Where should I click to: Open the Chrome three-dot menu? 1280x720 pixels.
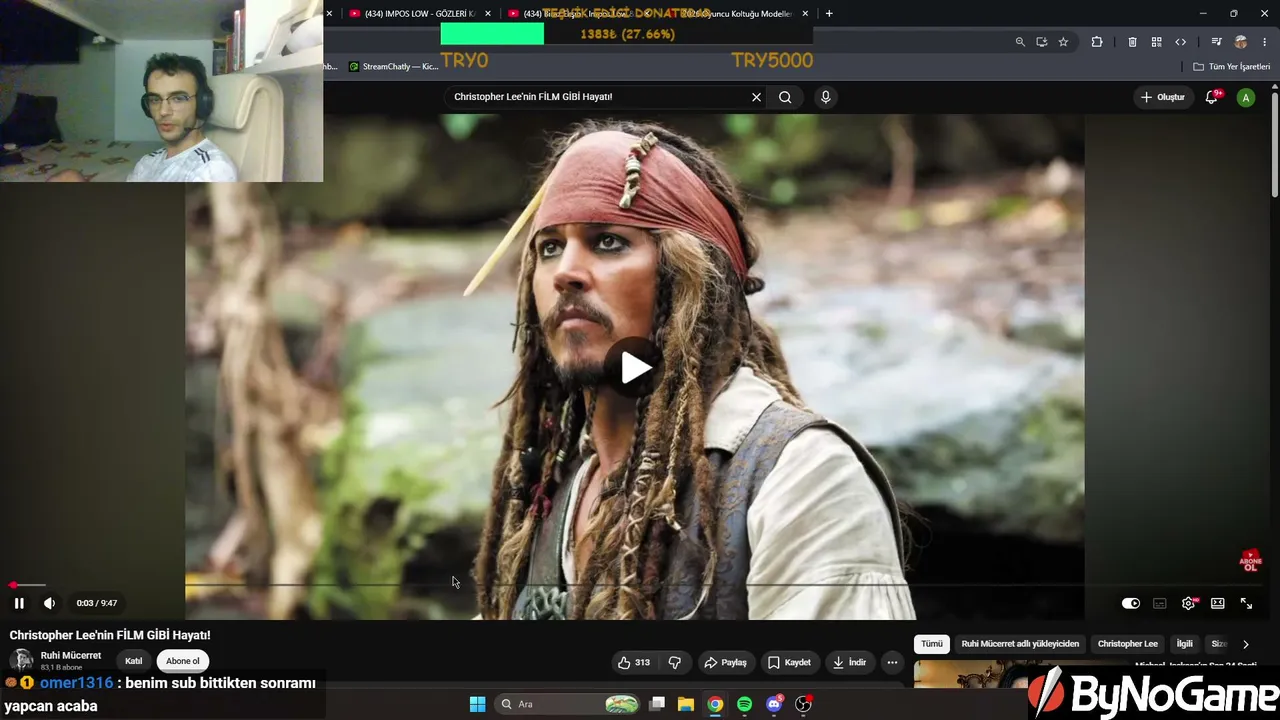1265,42
